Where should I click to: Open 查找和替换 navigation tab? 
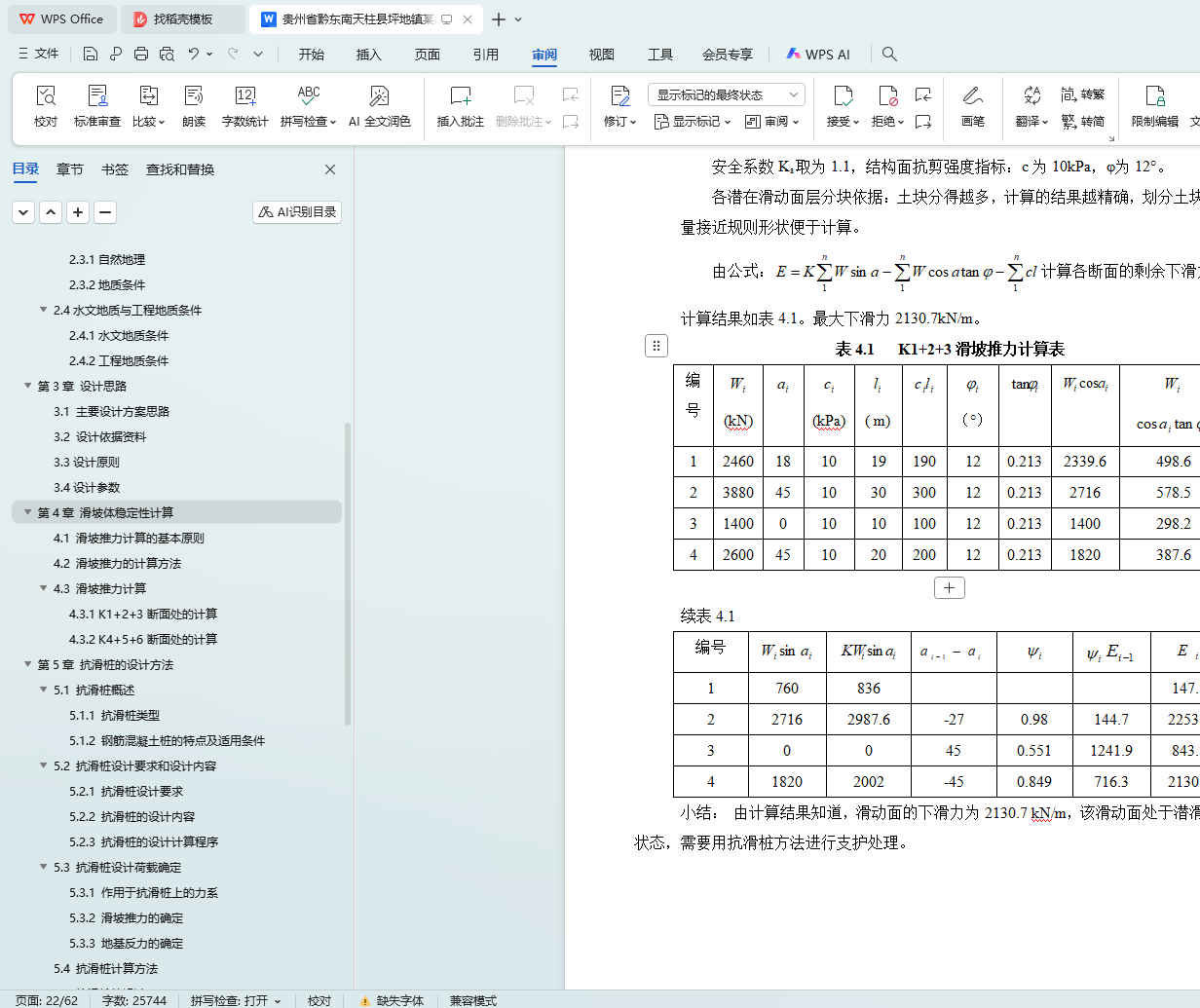point(180,169)
